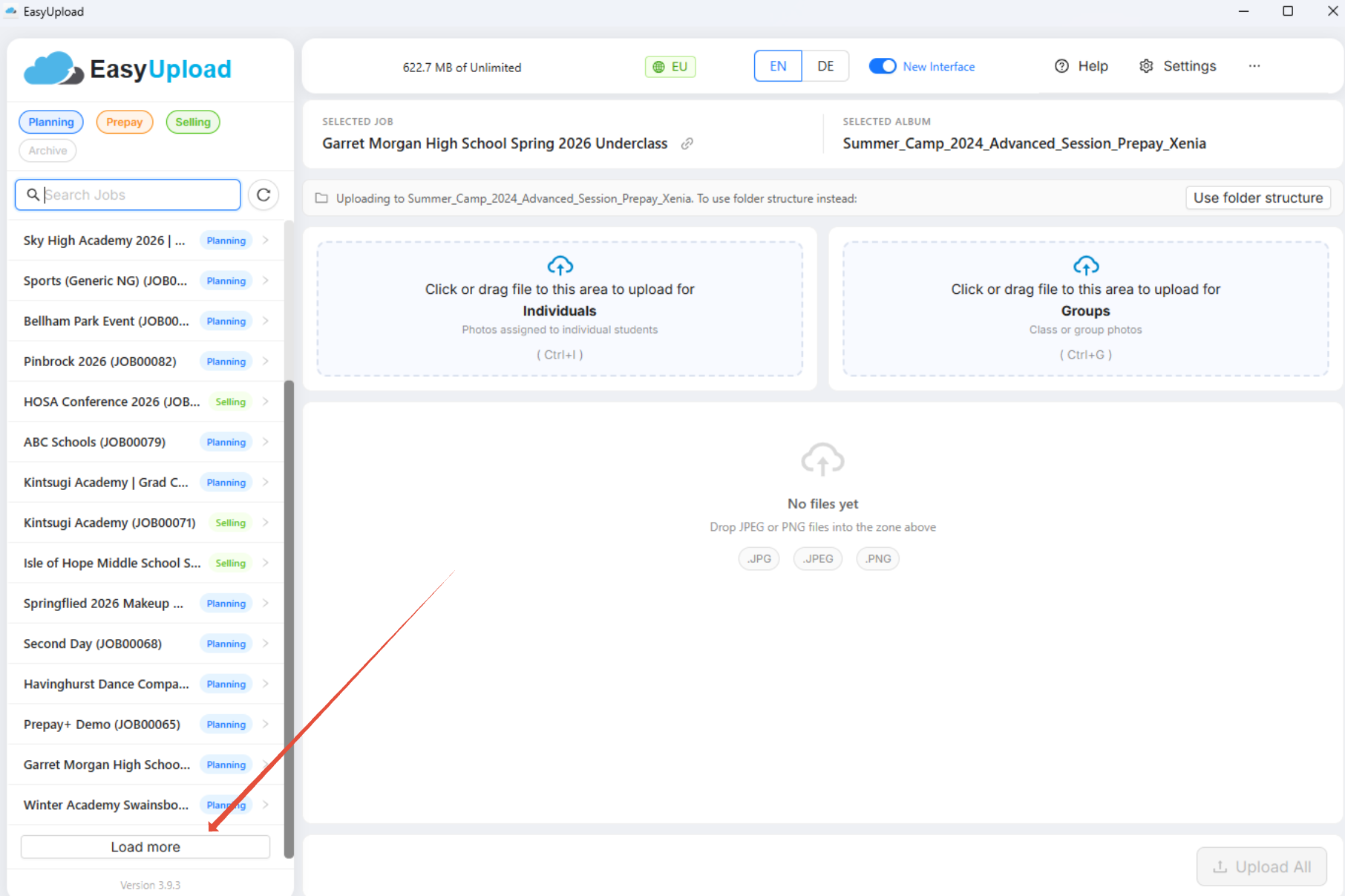Expand the Bellham Park Event job chevron
Viewport: 1345px width, 896px height.
click(x=266, y=321)
